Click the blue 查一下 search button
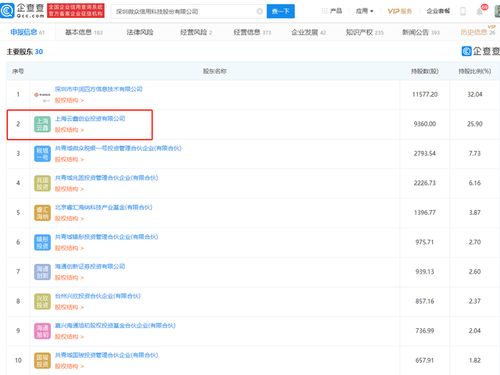 pyautogui.click(x=280, y=11)
